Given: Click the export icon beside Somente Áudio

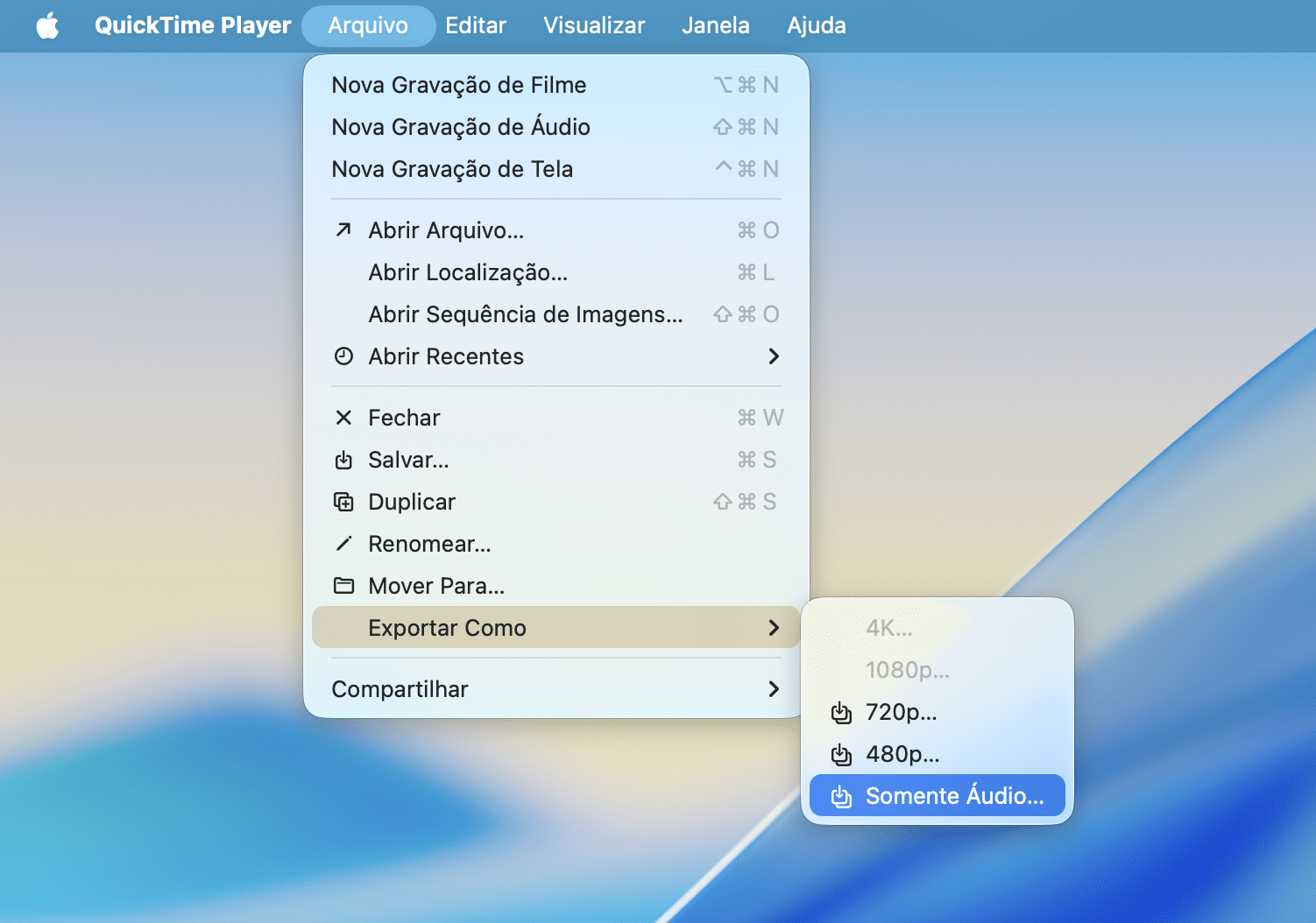Looking at the screenshot, I should click(841, 797).
